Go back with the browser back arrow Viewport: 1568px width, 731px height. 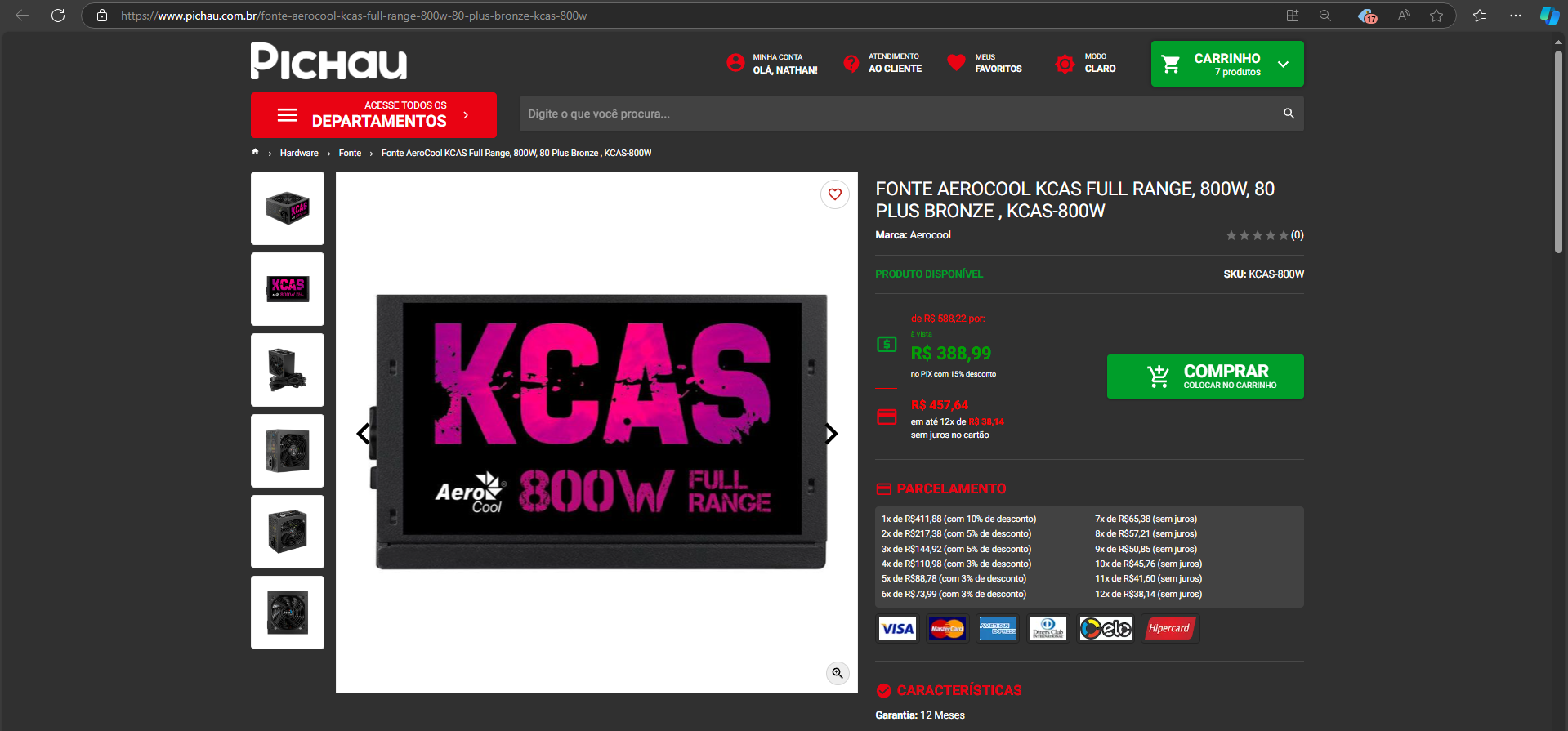pos(22,16)
